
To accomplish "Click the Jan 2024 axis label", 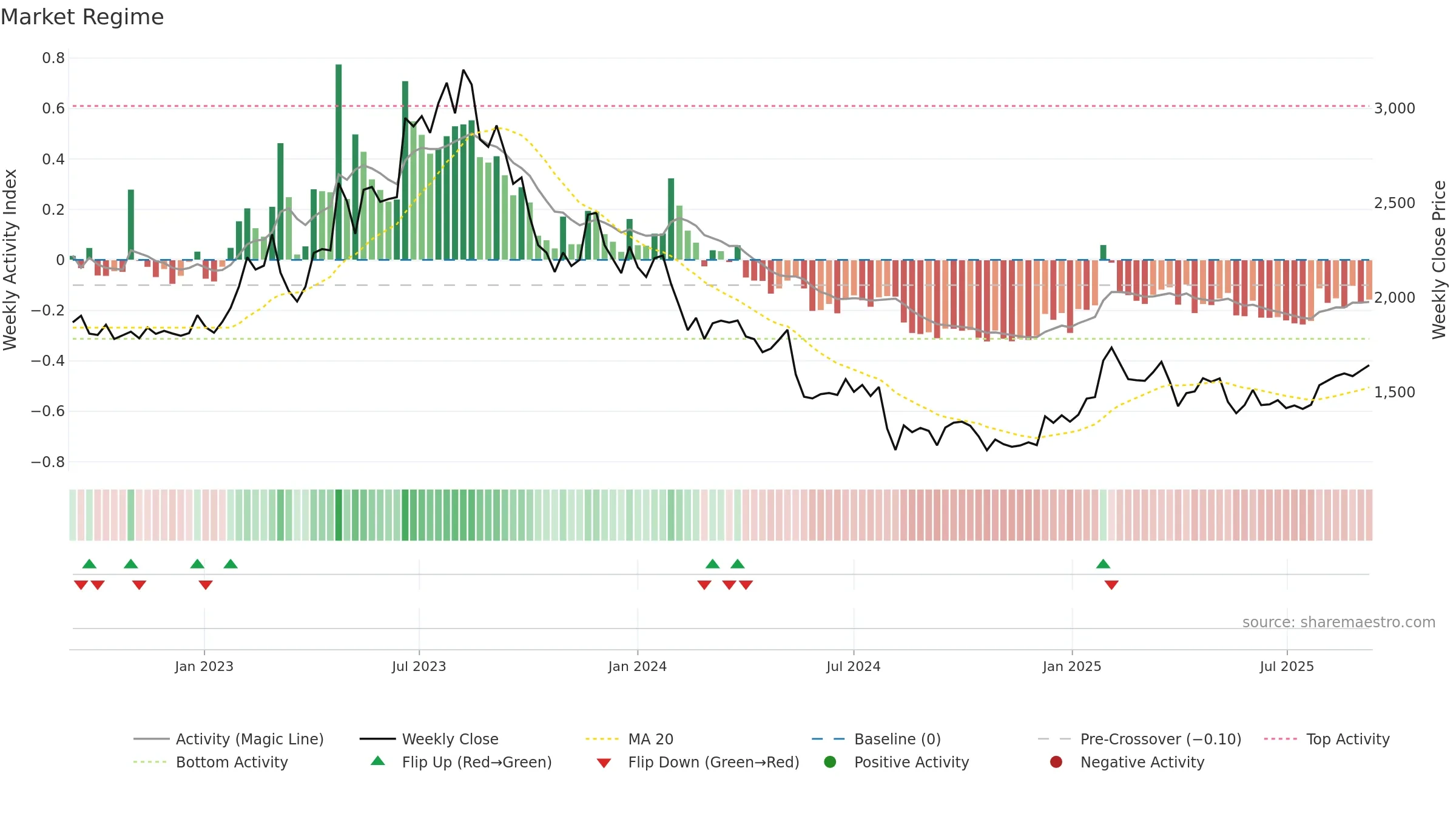I will click(x=638, y=666).
